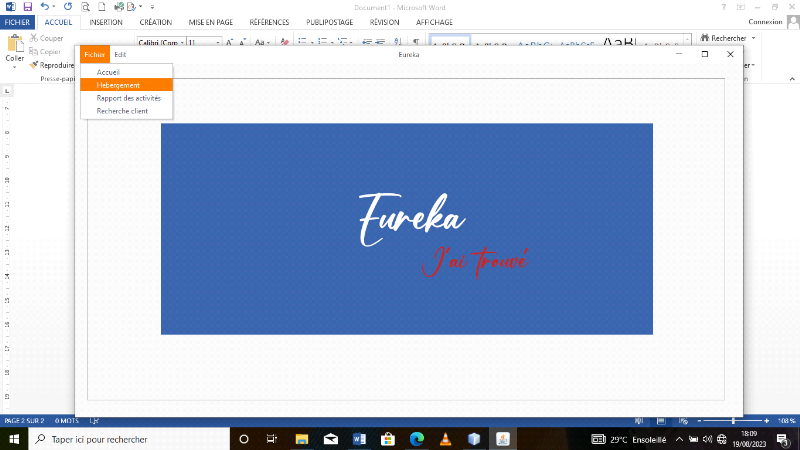Image resolution: width=800 pixels, height=450 pixels.
Task: Open the print preview magnifier icon in Word
Action: (85, 7)
